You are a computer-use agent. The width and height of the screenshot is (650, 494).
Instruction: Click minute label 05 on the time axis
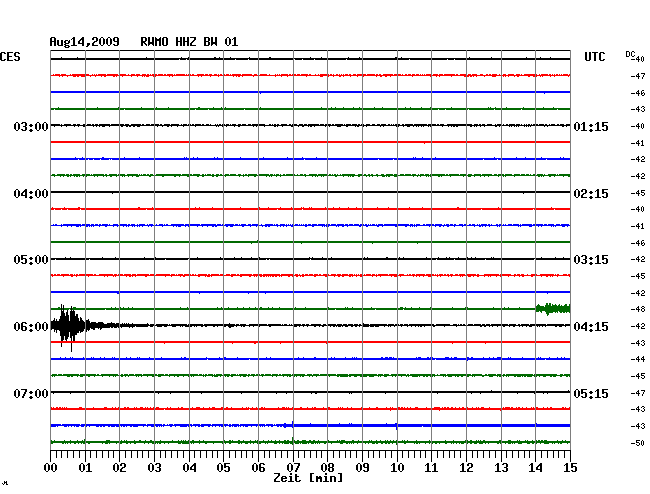(223, 468)
